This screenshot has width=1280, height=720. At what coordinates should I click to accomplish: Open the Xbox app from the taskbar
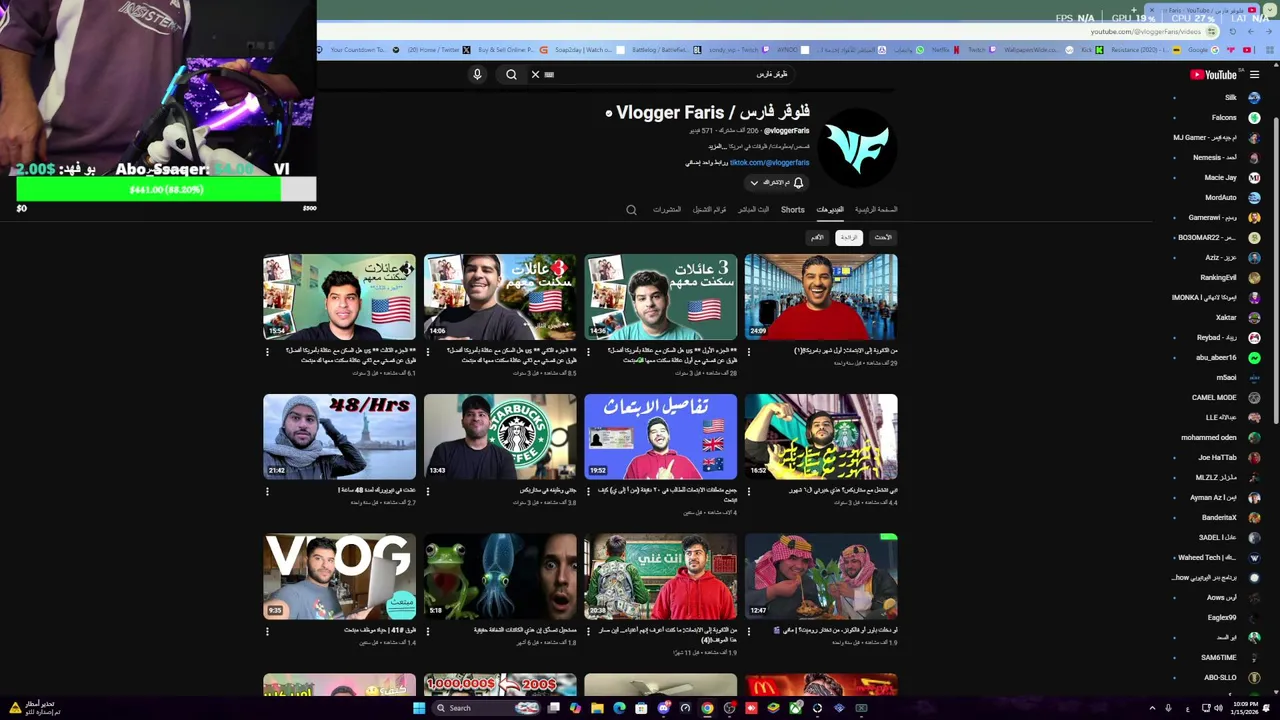pyautogui.click(x=795, y=708)
